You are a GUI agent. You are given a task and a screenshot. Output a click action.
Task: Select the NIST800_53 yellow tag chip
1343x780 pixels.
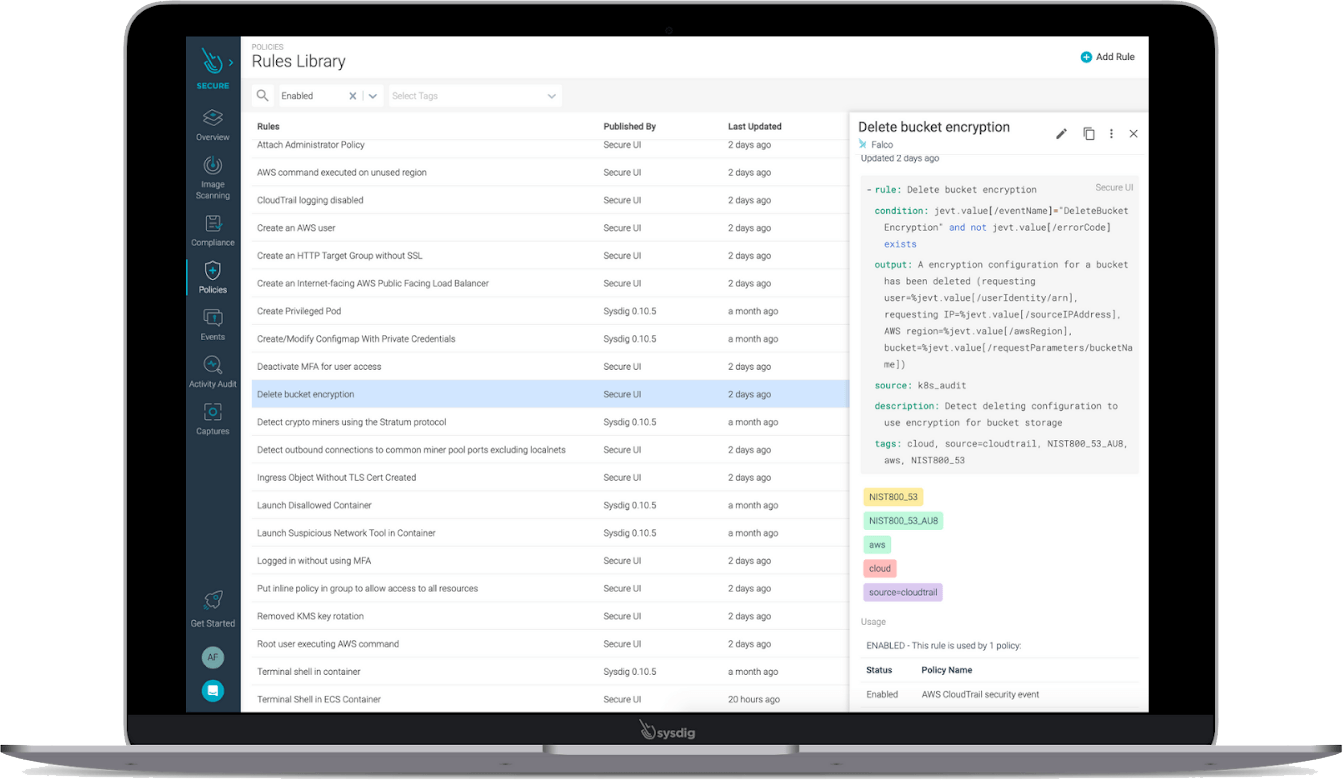[x=893, y=496]
